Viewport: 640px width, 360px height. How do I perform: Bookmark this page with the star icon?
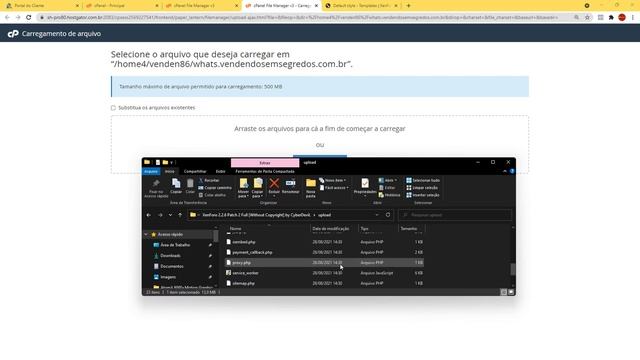point(587,18)
